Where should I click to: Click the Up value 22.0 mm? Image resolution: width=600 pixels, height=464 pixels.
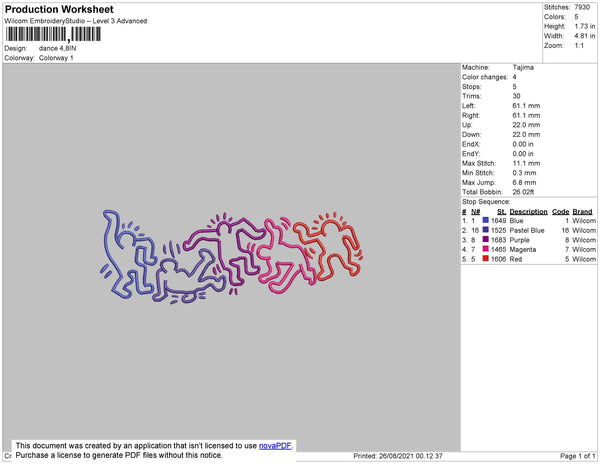pyautogui.click(x=526, y=125)
